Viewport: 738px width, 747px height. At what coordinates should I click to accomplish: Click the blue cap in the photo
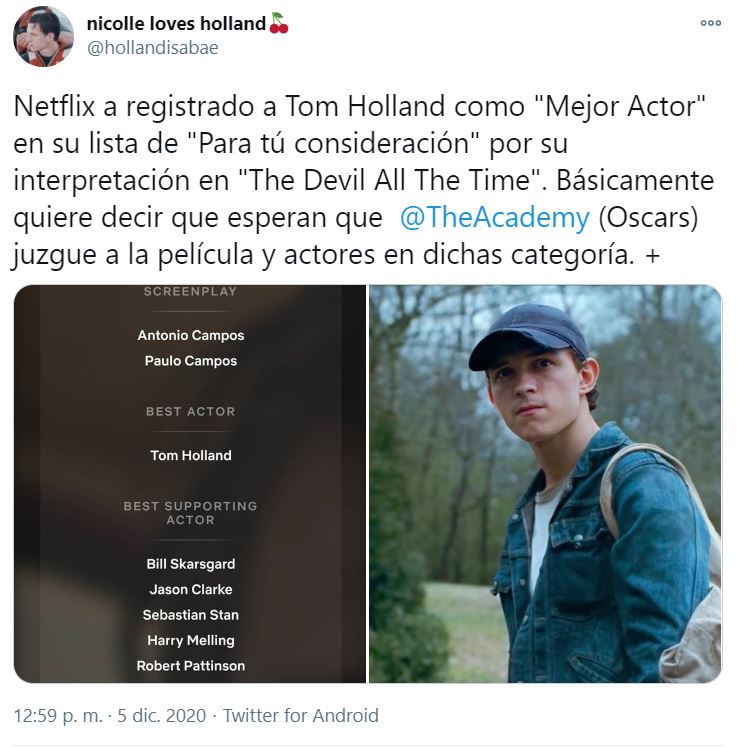527,334
